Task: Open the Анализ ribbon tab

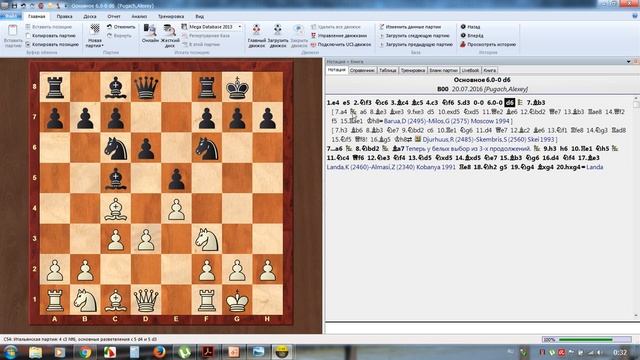Action: coord(139,16)
